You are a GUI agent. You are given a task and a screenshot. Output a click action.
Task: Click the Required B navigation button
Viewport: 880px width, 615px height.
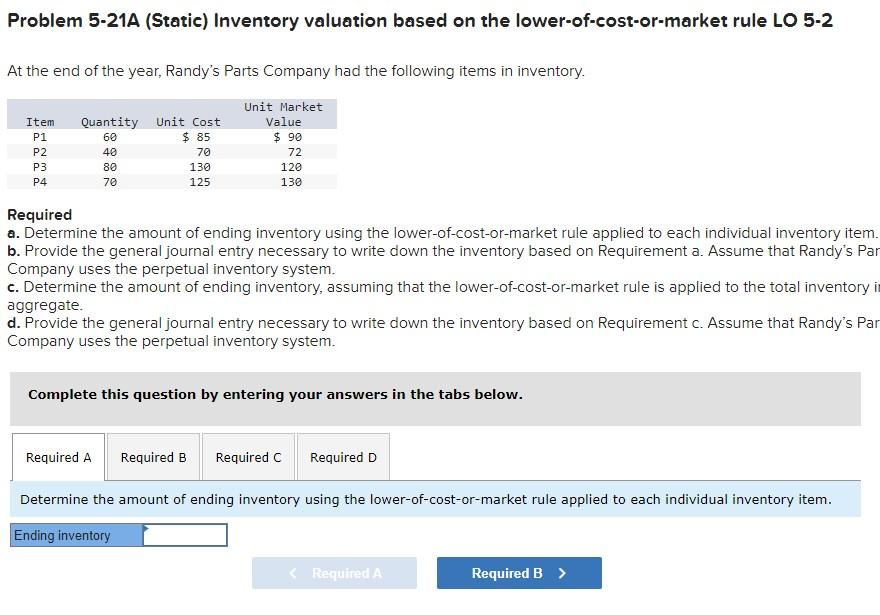click(518, 573)
